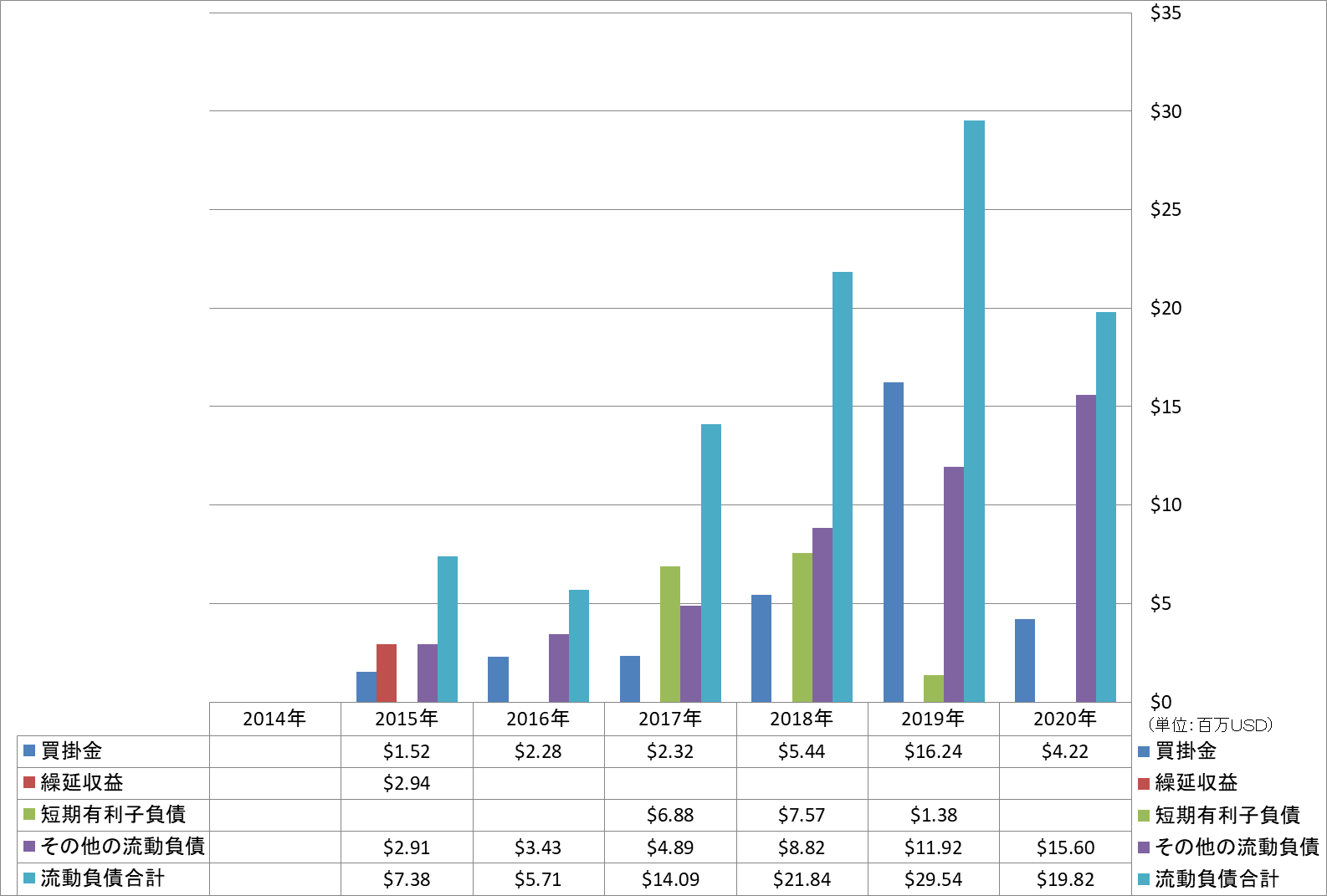This screenshot has width=1327, height=896.
Task: Select the $4.89 other liabilities cell
Action: 670,847
